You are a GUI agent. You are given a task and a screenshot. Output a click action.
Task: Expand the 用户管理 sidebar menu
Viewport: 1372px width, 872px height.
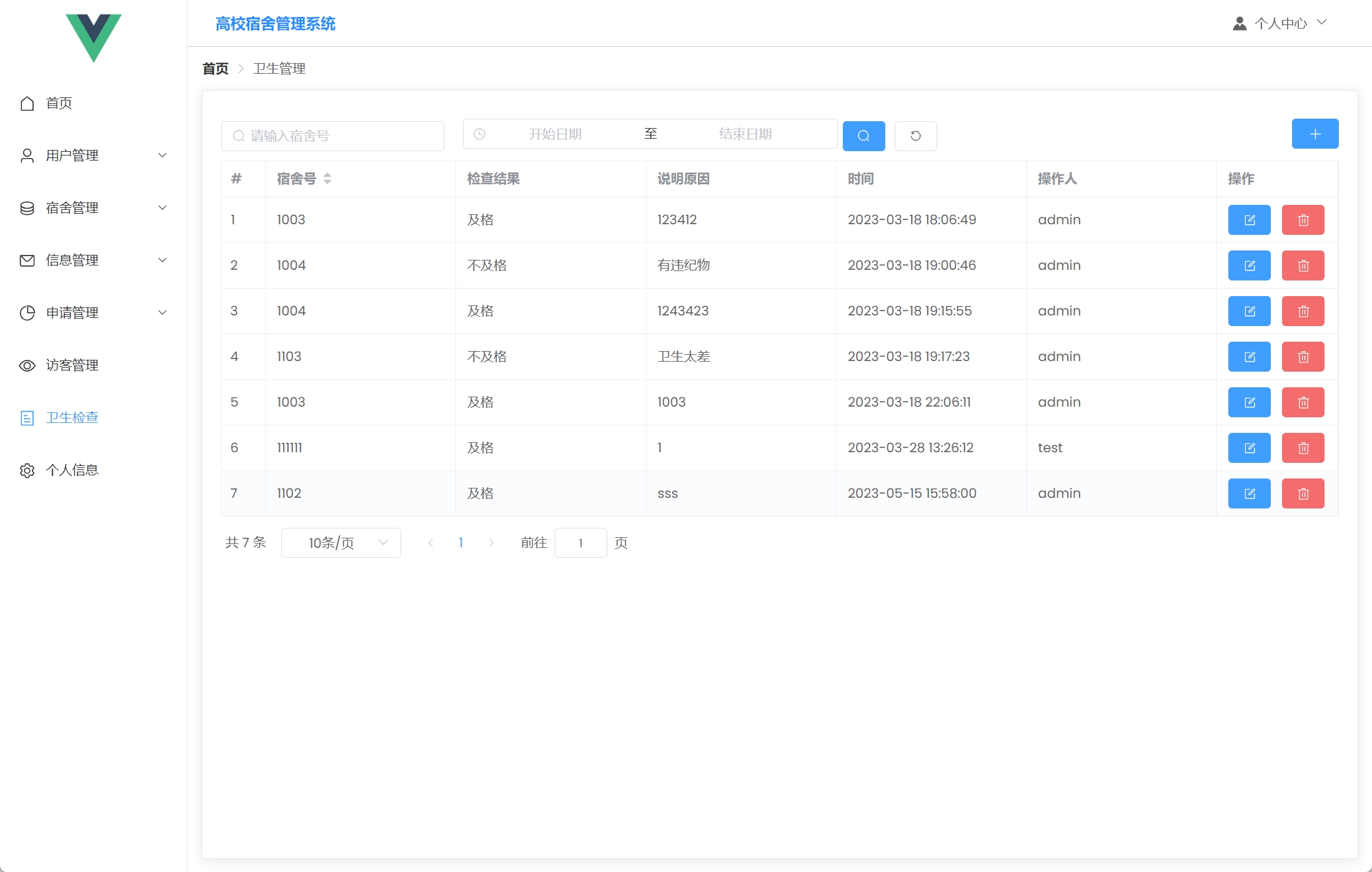[94, 155]
